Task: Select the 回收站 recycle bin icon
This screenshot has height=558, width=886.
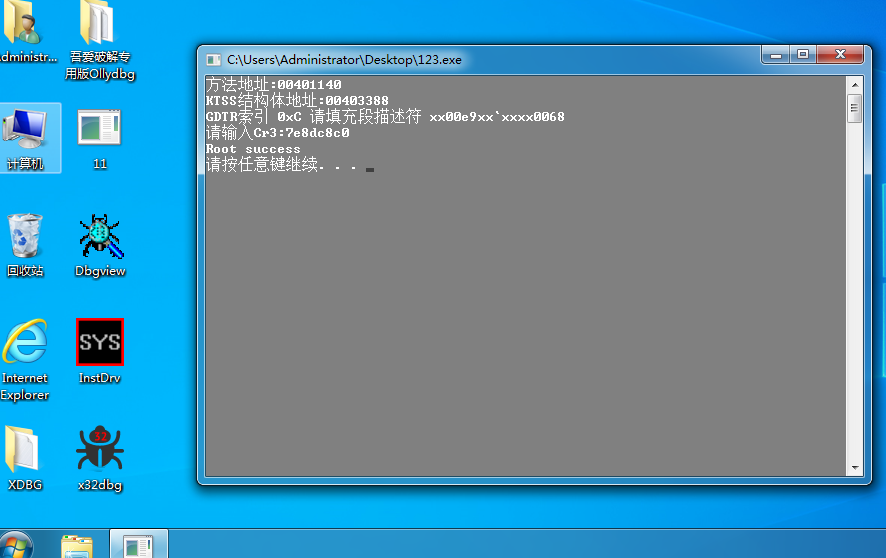Action: 25,245
